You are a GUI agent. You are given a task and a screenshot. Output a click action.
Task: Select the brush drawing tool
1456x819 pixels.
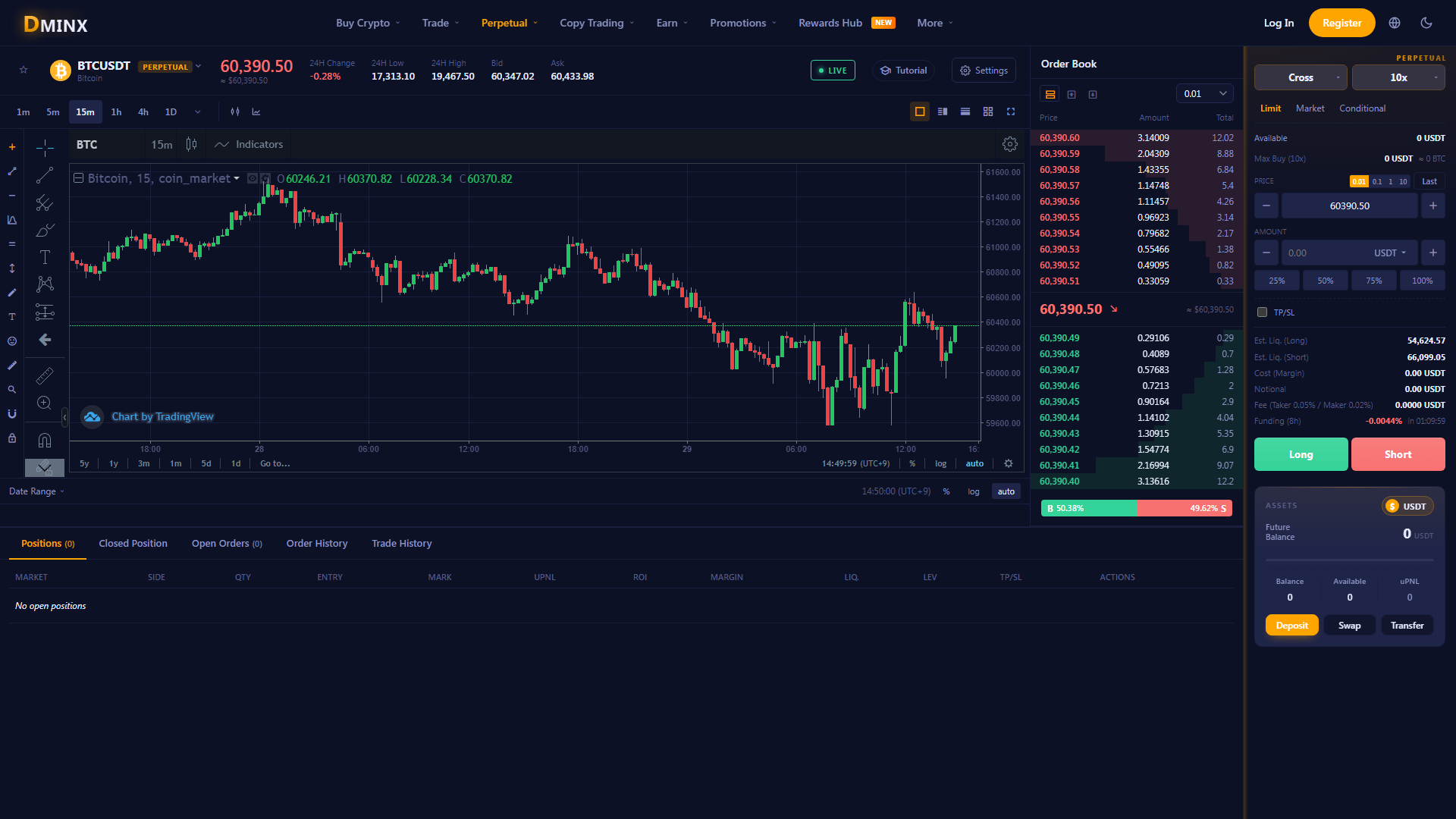click(x=45, y=230)
